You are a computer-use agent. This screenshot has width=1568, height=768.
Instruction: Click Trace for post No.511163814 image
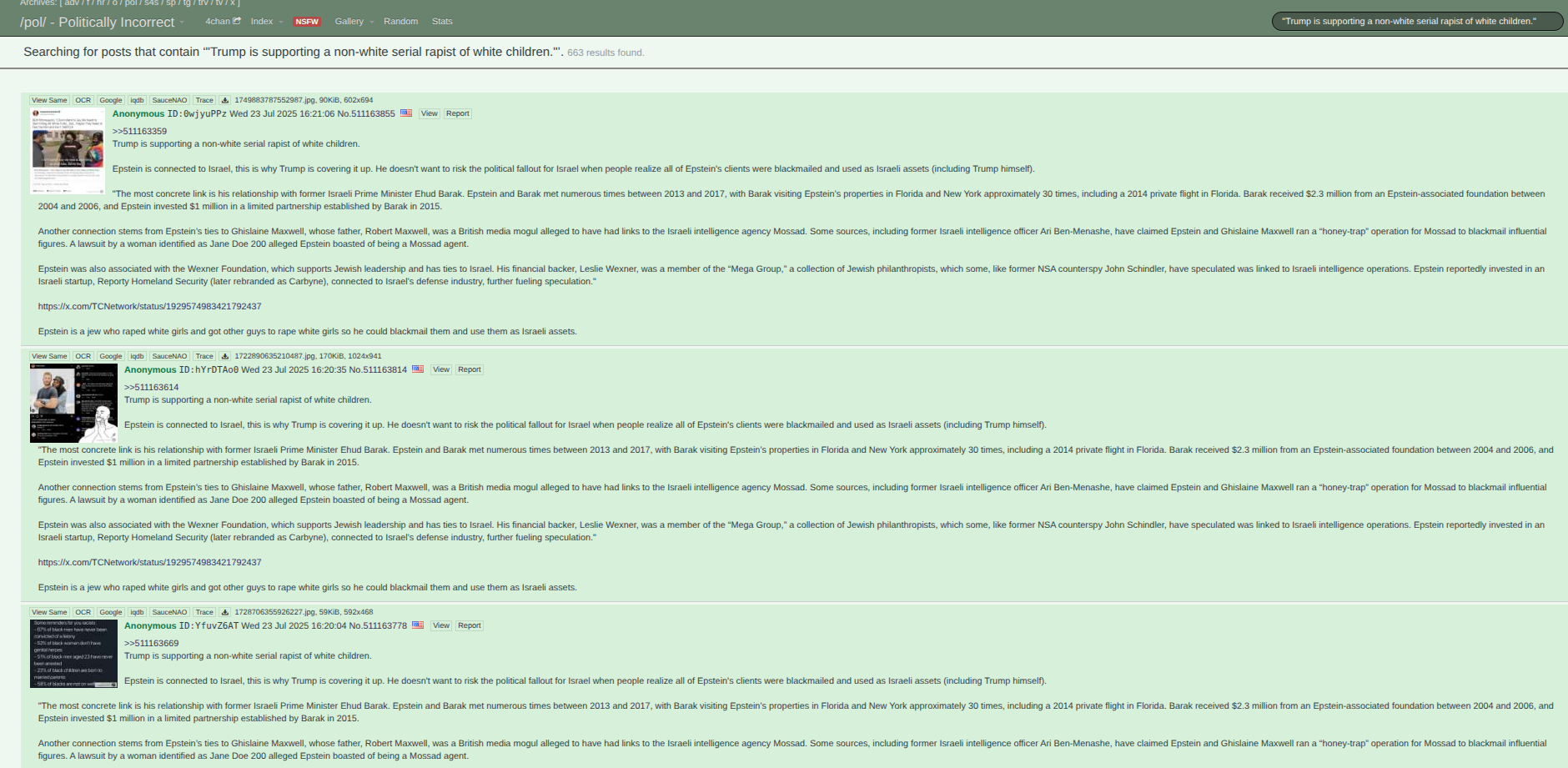pyautogui.click(x=204, y=356)
